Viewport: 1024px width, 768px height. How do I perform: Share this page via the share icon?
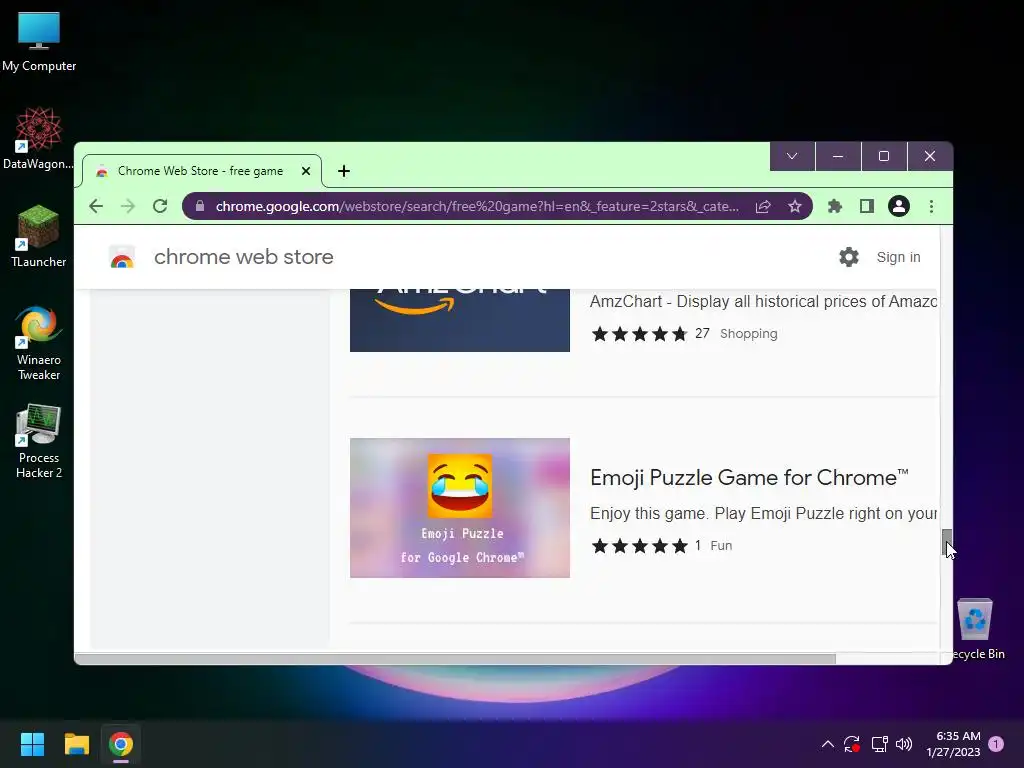[x=763, y=206]
